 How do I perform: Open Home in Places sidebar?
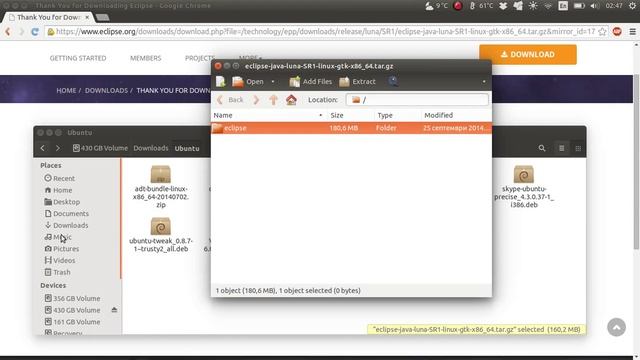58,190
